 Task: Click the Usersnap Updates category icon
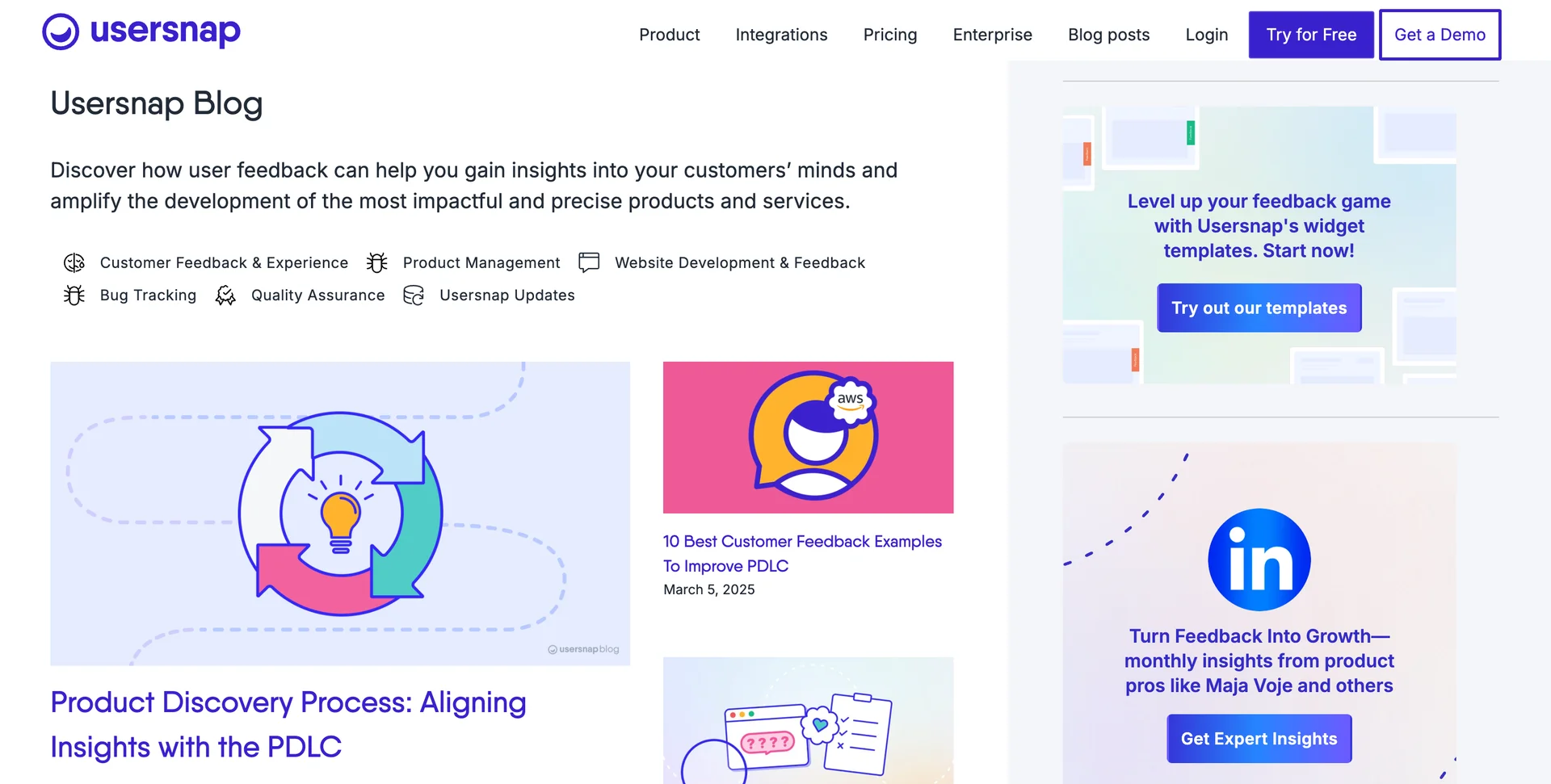click(x=414, y=296)
